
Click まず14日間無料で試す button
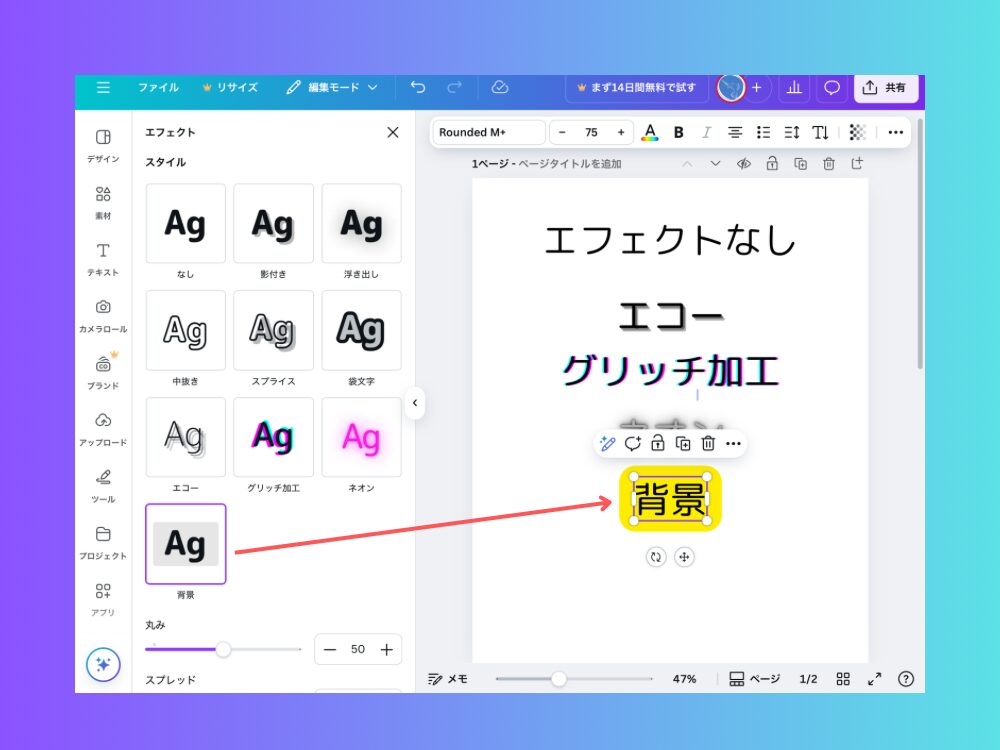coord(636,88)
